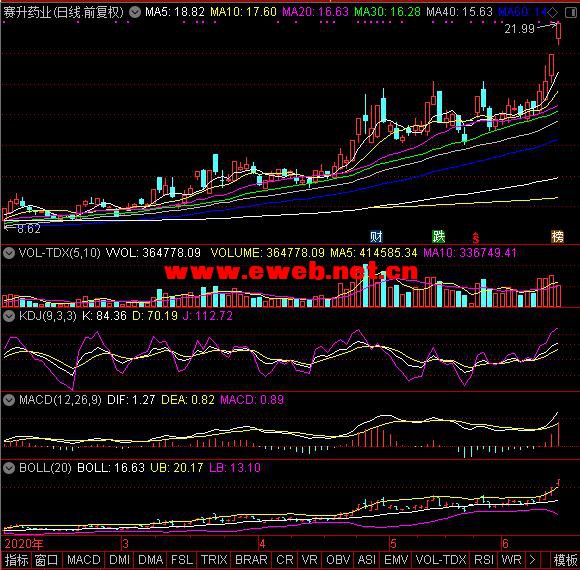This screenshot has width=580, height=570.
Task: Open the 窗口 window tab
Action: [46, 560]
